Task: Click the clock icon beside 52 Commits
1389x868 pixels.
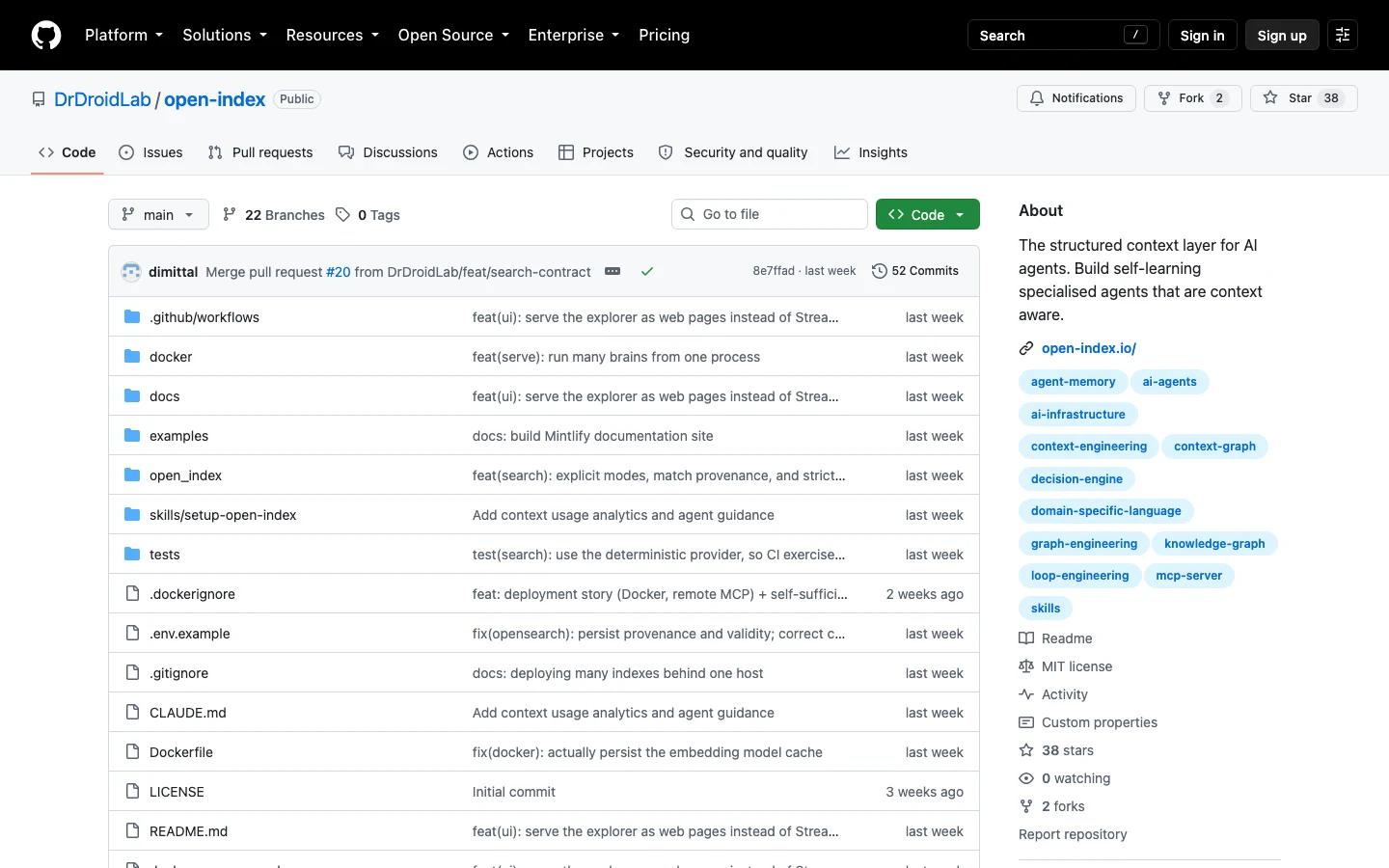Action: pyautogui.click(x=879, y=271)
